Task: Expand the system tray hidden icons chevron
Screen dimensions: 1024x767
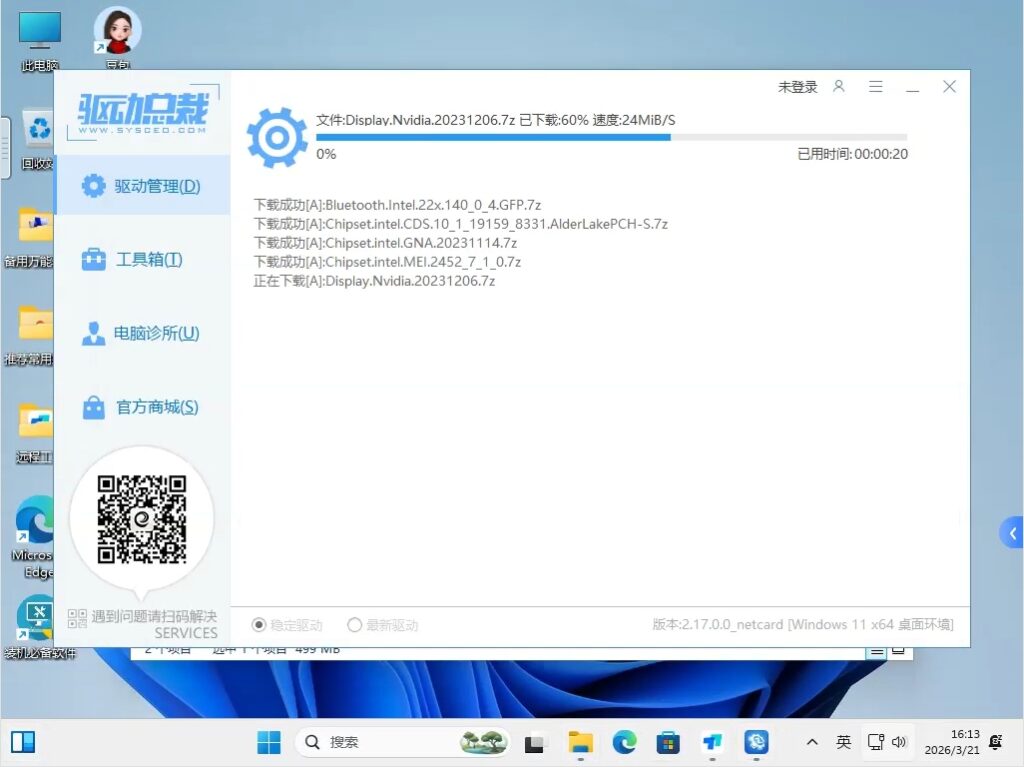Action: 812,742
